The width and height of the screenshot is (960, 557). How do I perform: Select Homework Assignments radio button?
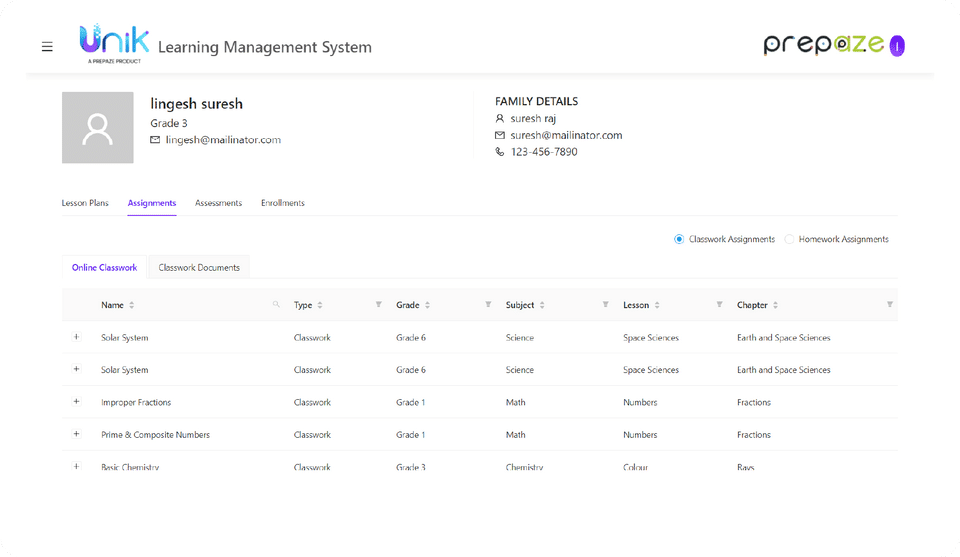point(789,239)
